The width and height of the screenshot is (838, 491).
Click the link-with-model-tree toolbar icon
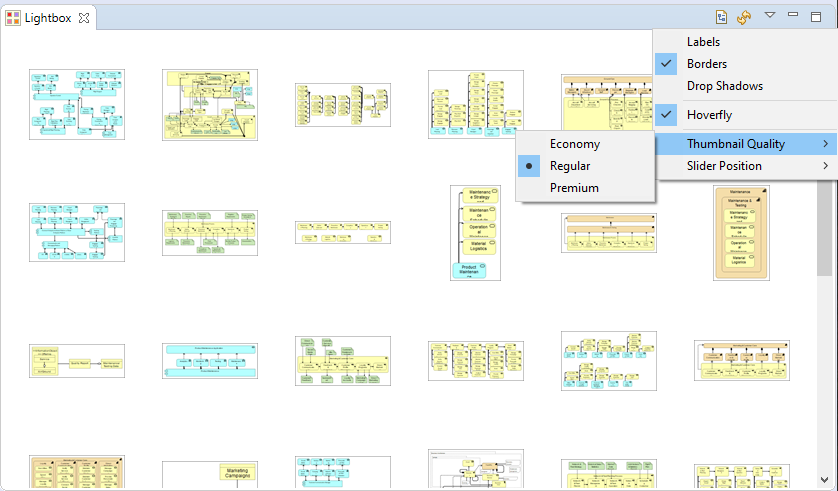click(721, 17)
